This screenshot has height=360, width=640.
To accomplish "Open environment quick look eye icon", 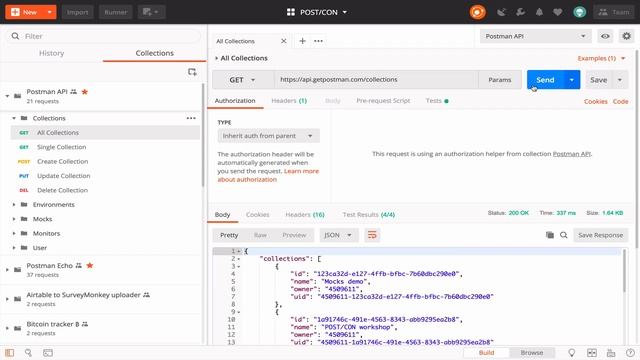I will [x=605, y=36].
